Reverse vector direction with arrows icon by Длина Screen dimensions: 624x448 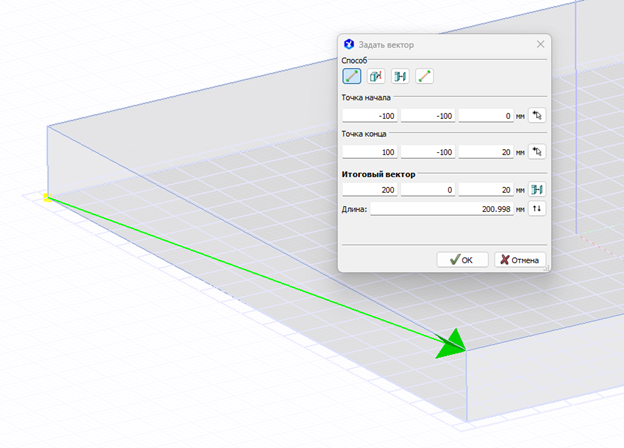click(x=537, y=209)
